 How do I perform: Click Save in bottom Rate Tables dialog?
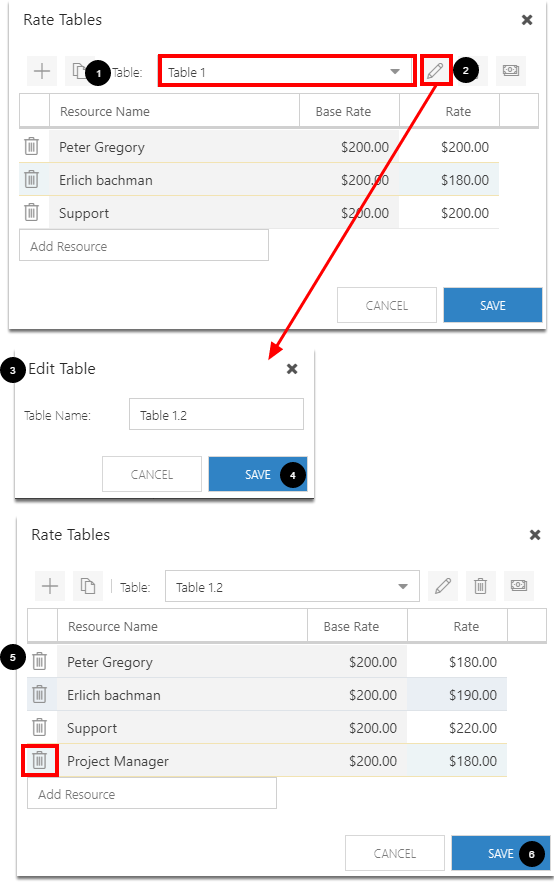[x=501, y=853]
